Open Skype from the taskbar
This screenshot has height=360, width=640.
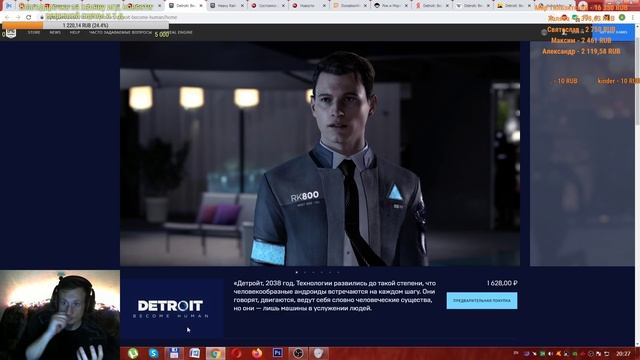[x=154, y=353]
